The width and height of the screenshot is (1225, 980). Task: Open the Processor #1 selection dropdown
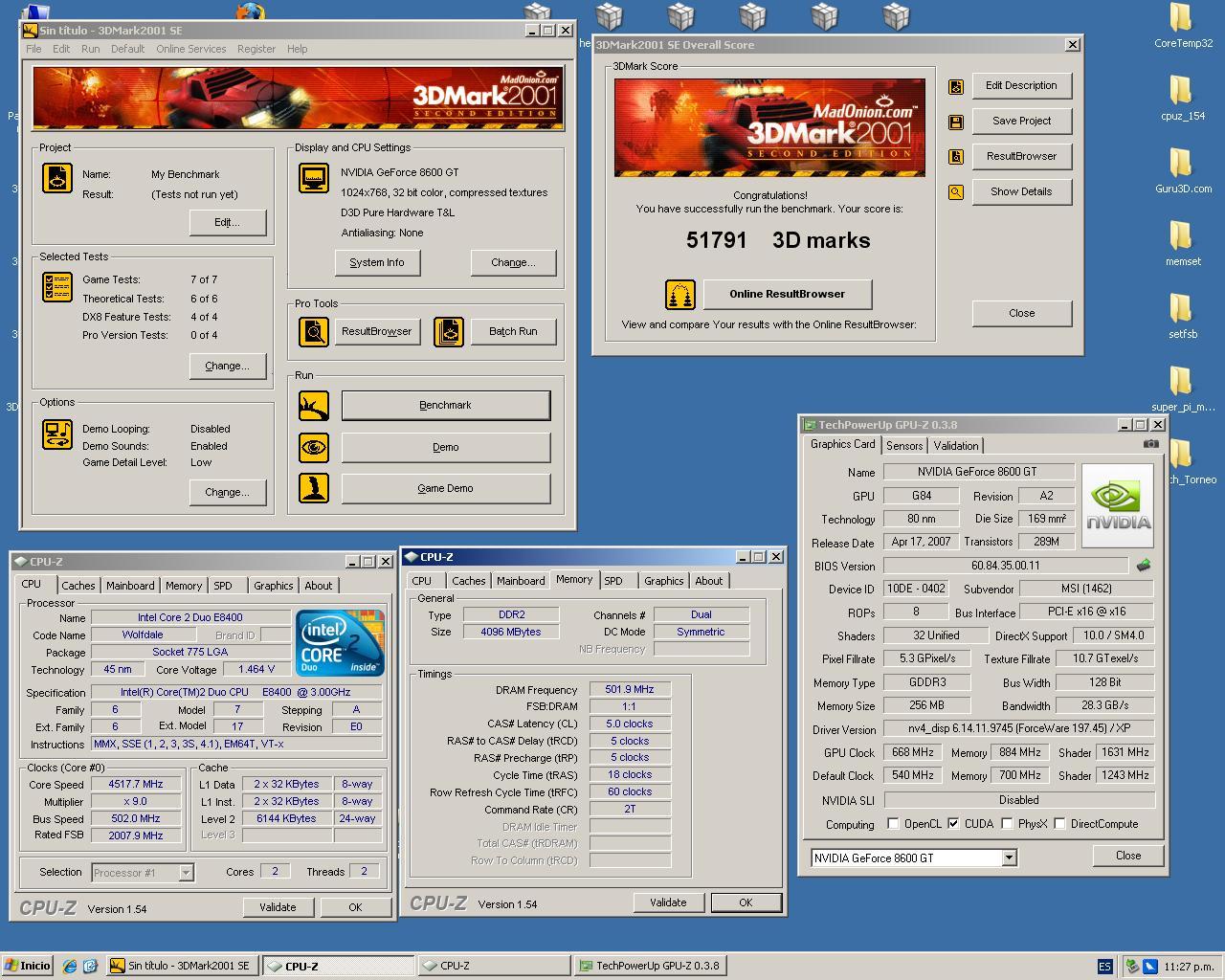(x=186, y=872)
